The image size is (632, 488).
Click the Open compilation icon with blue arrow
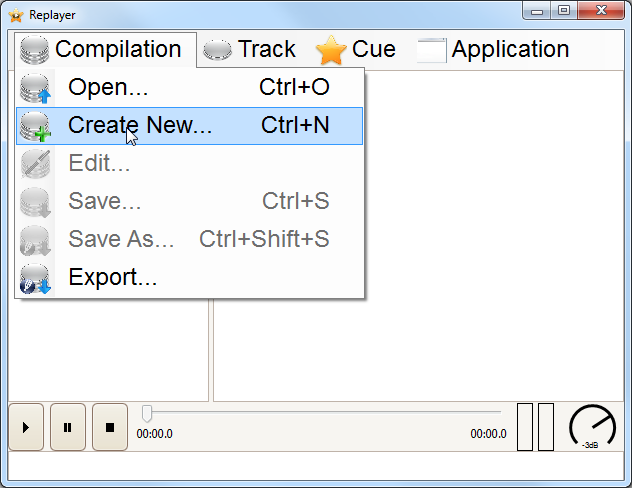tap(35, 88)
